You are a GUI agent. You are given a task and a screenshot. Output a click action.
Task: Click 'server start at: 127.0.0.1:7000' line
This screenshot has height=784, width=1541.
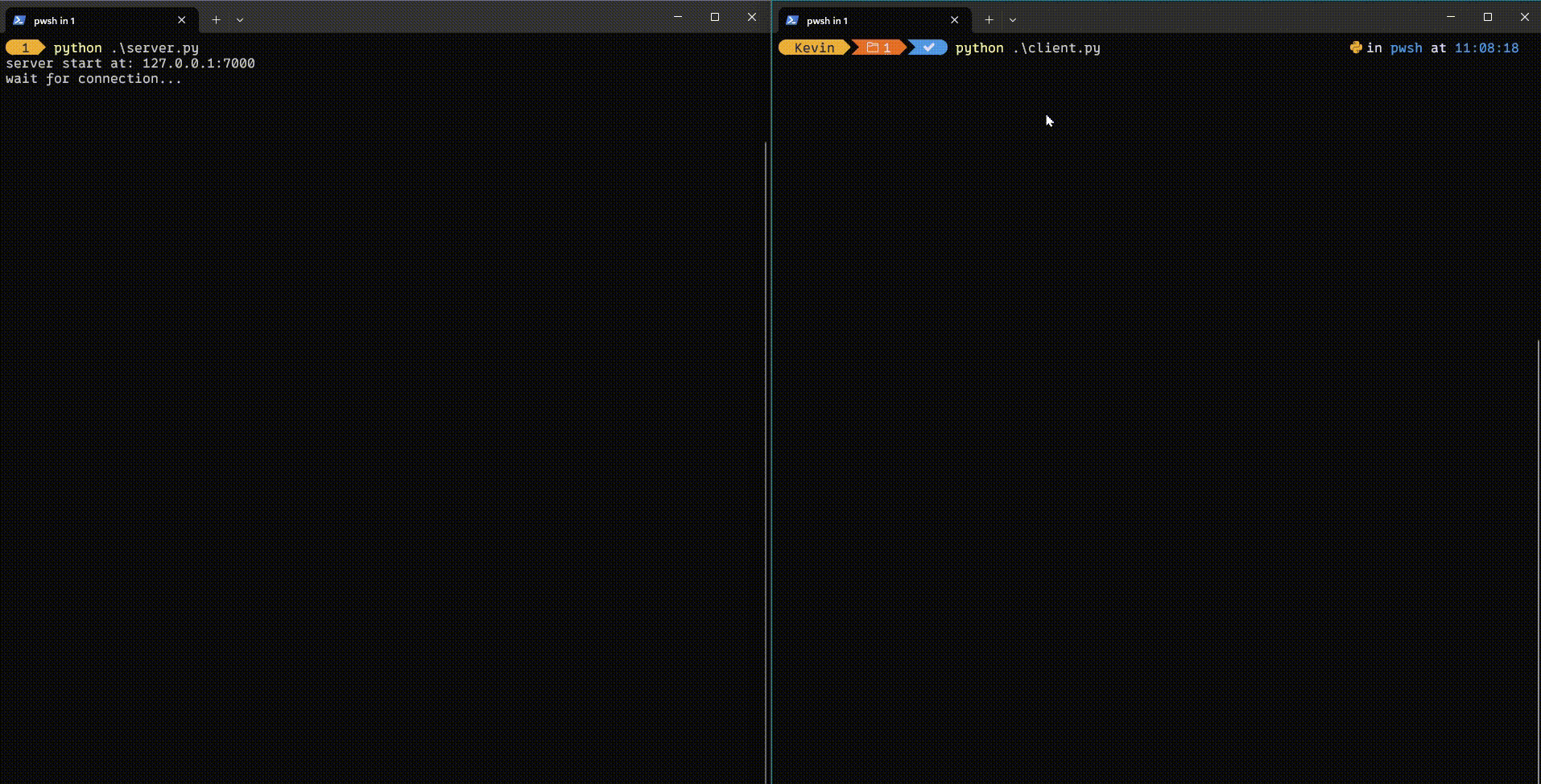130,64
